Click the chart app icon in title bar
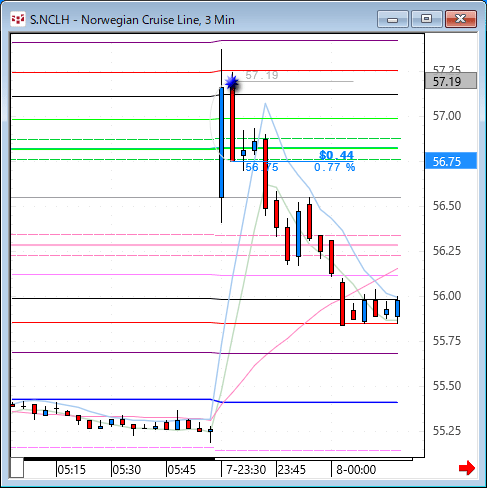487x488 pixels. click(18, 19)
